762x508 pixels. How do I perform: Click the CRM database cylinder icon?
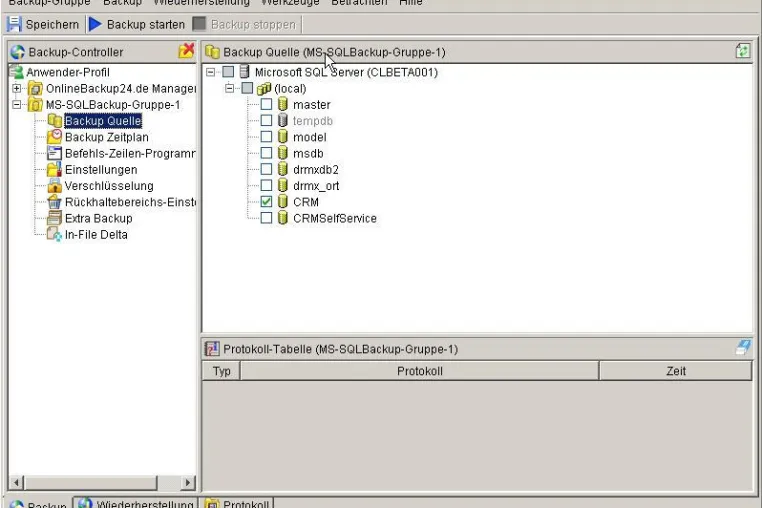[283, 201]
